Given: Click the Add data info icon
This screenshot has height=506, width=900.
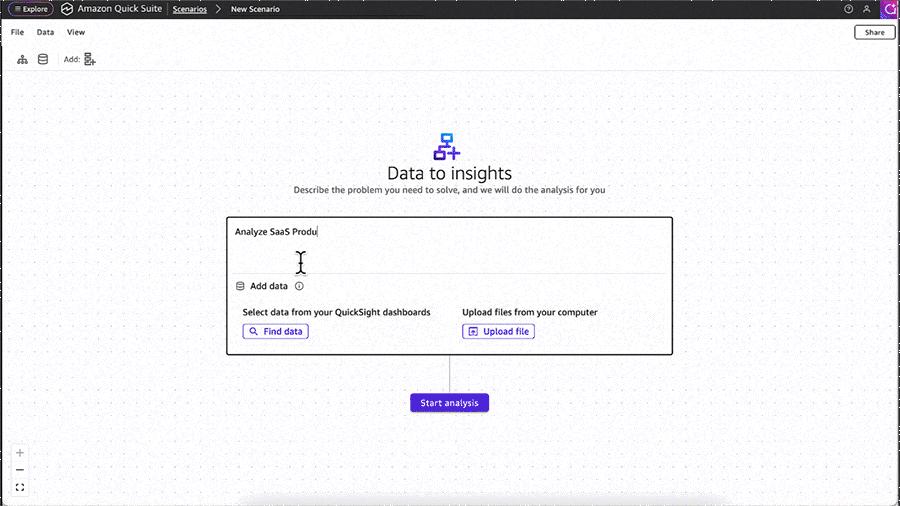Looking at the screenshot, I should click(299, 286).
